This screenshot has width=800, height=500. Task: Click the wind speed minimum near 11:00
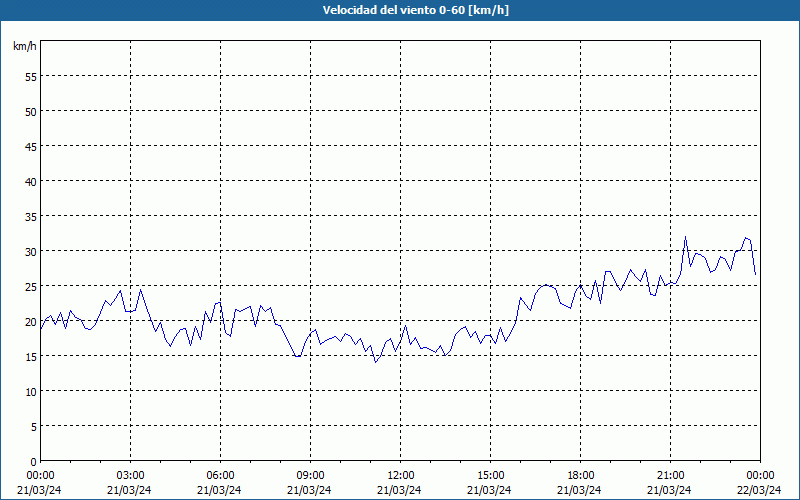pyautogui.click(x=376, y=362)
